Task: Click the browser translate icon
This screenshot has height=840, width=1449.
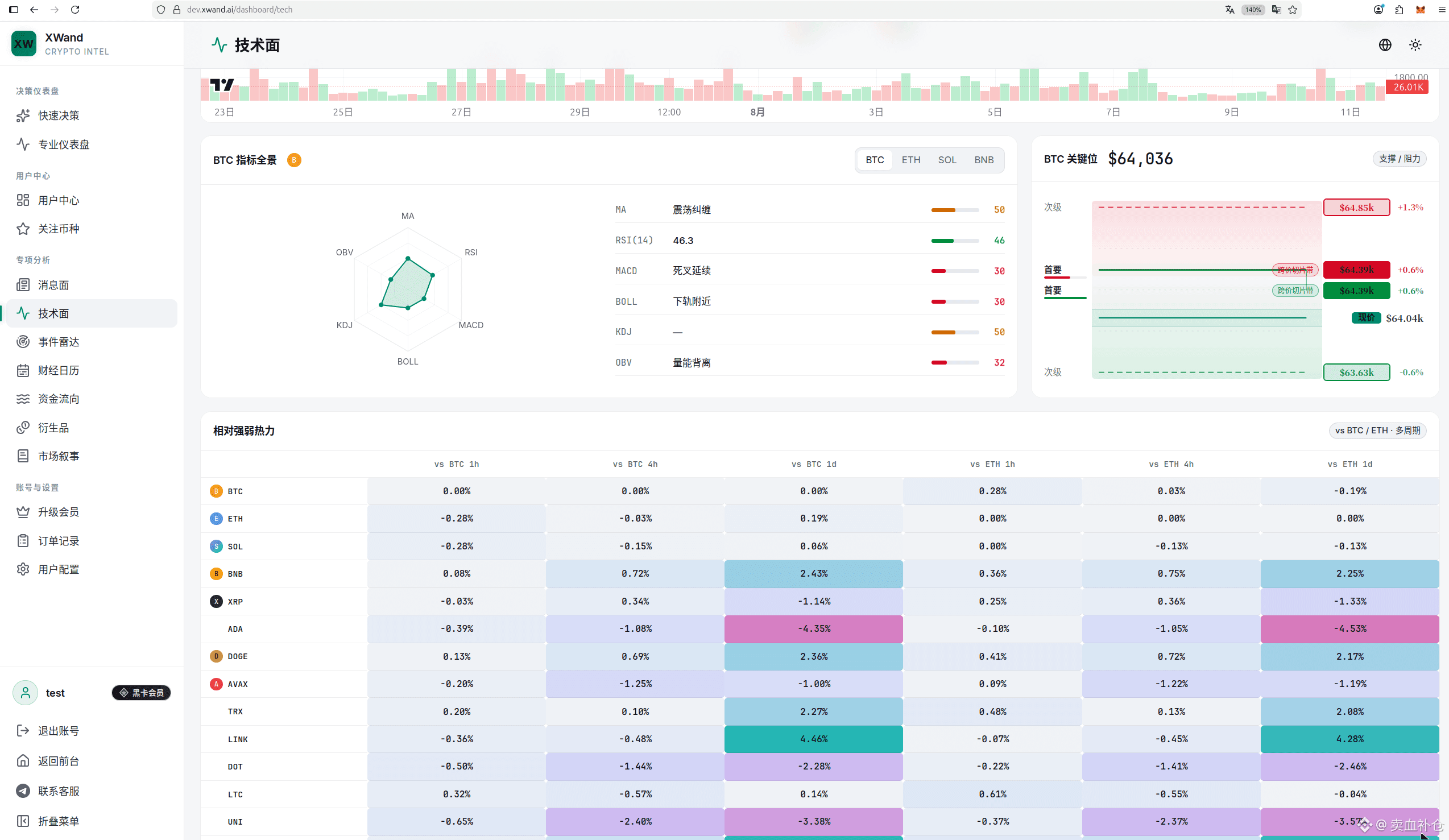Action: click(1229, 9)
